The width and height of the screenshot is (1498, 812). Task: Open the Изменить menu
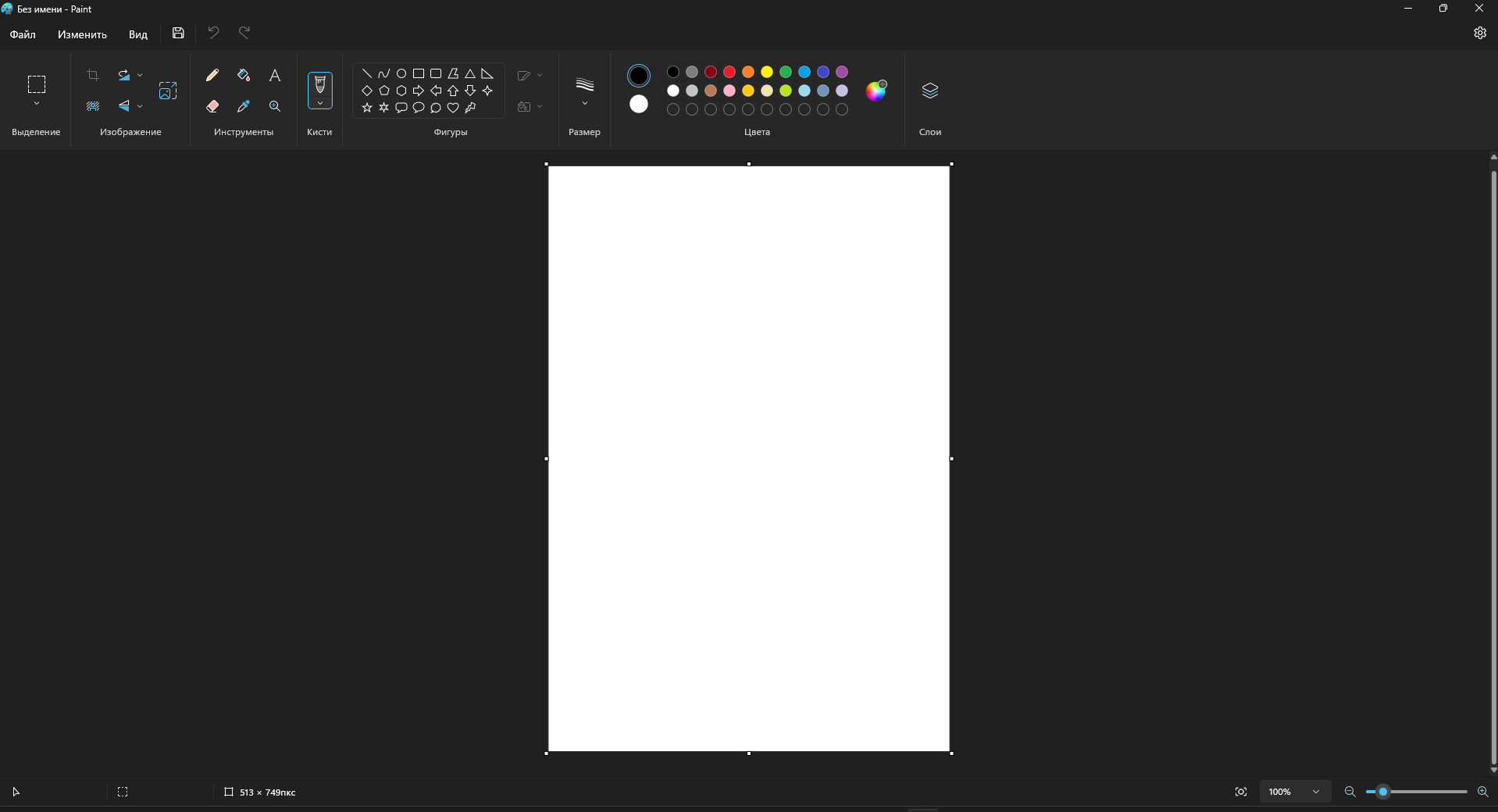82,34
